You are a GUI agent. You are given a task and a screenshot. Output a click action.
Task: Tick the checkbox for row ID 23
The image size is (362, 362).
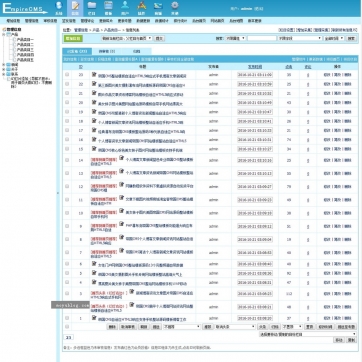(67, 75)
